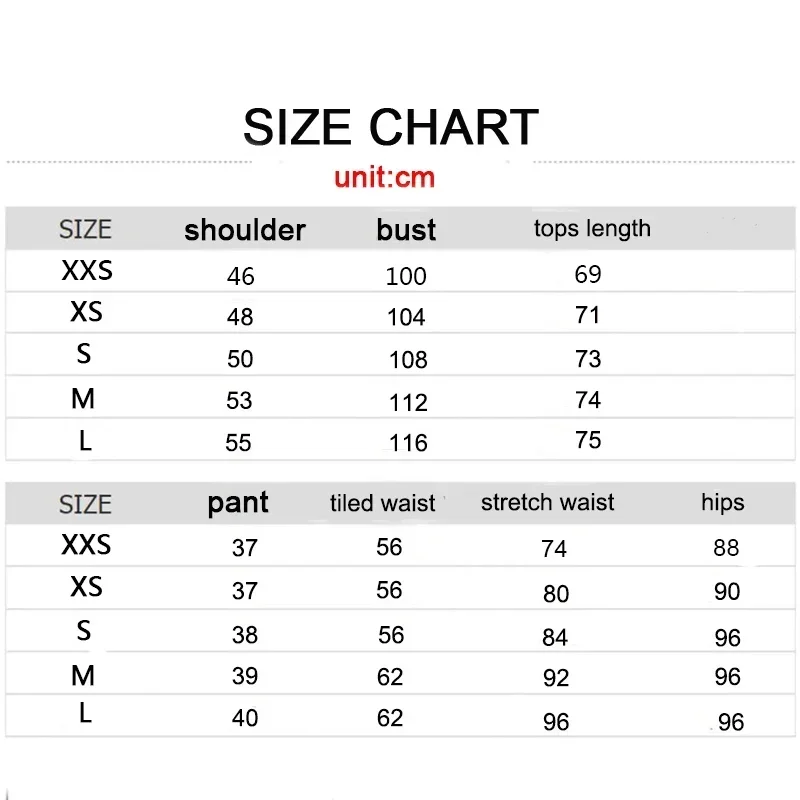Viewport: 800px width, 800px height.
Task: Select the shoulder column header
Action: pyautogui.click(x=245, y=230)
